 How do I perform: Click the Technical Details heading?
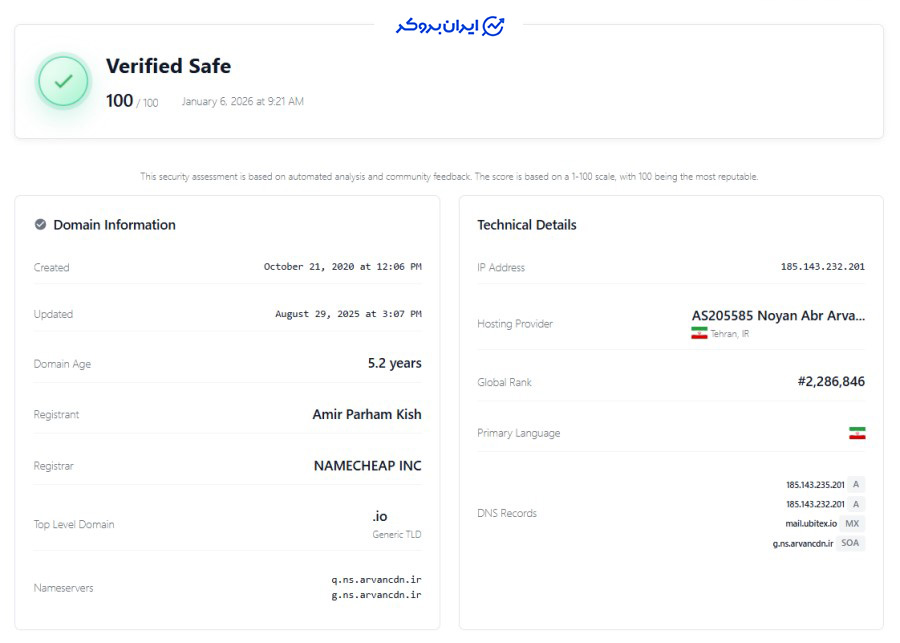click(527, 225)
